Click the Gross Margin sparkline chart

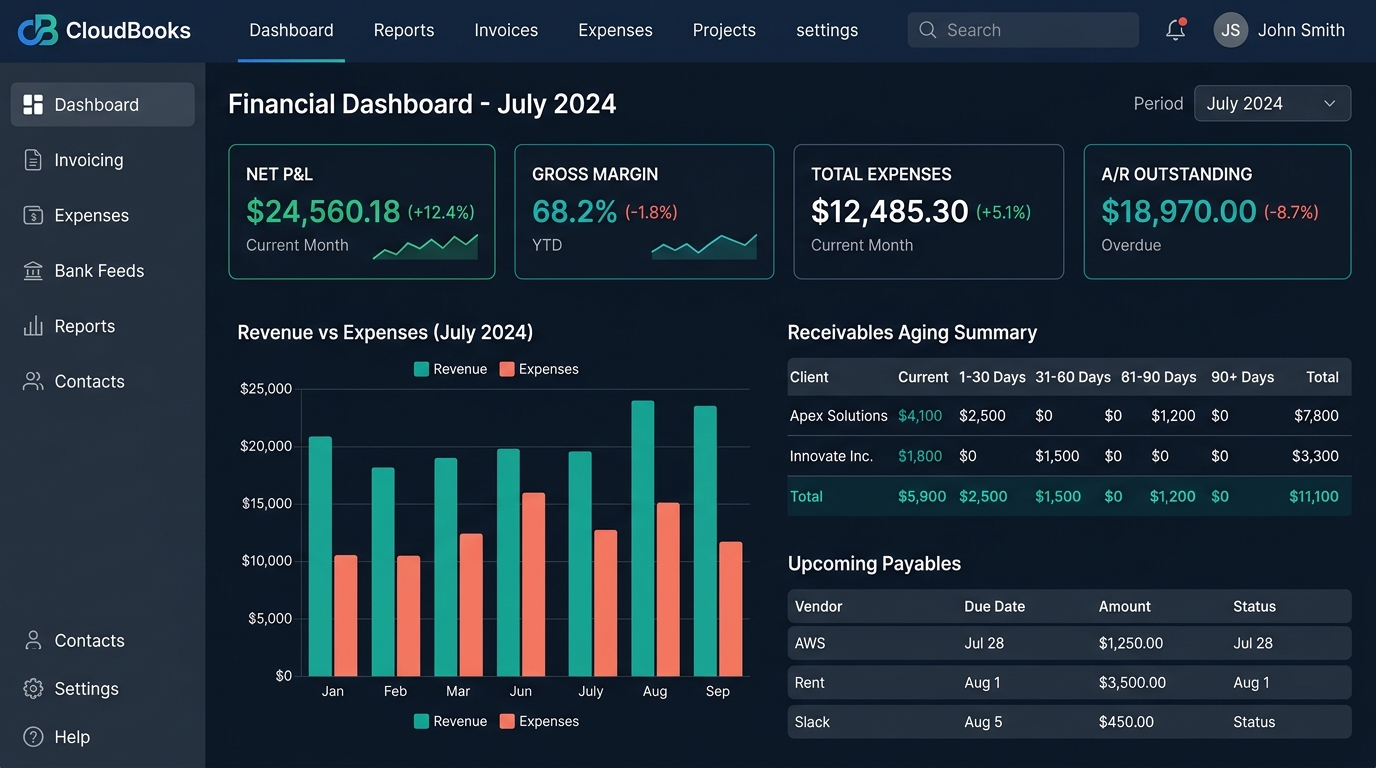tap(704, 247)
